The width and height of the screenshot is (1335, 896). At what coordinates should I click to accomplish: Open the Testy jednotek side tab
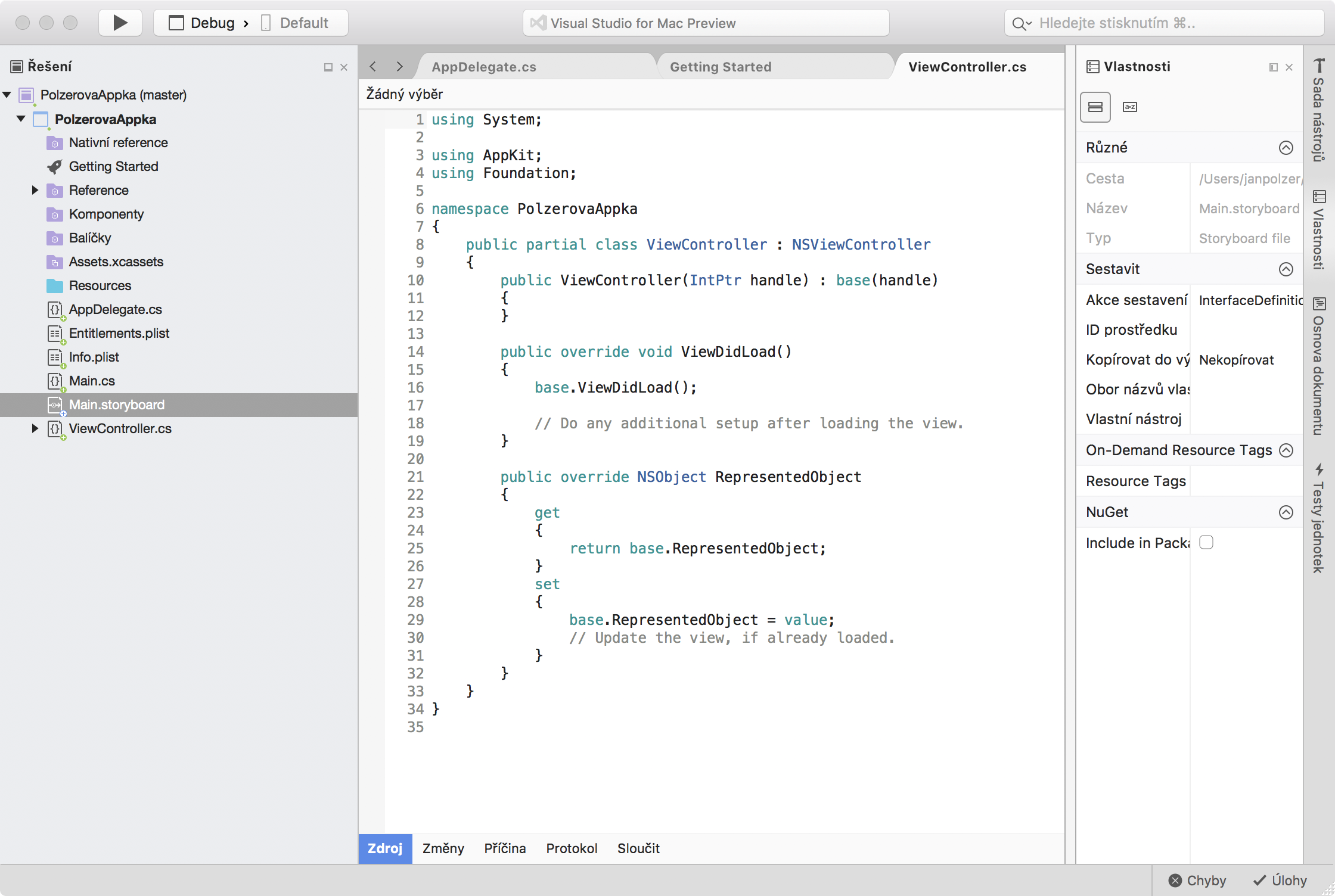click(1319, 518)
